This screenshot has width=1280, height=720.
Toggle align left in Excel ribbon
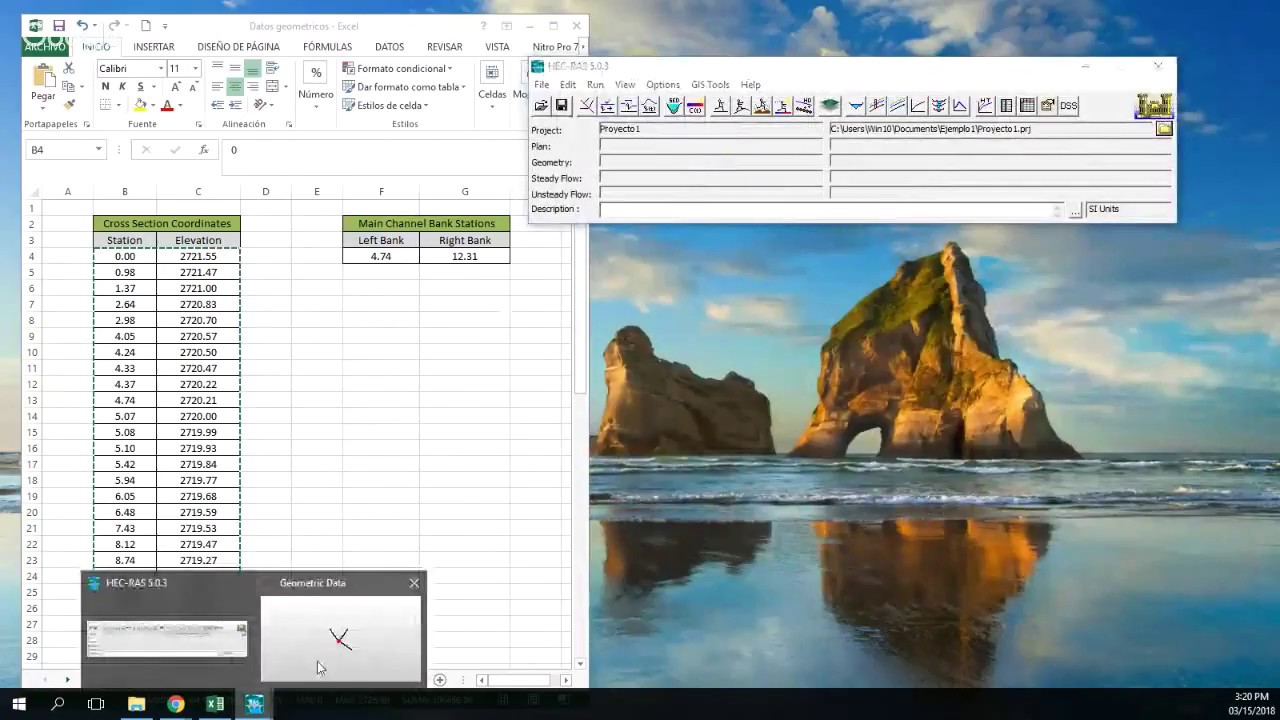pos(217,87)
